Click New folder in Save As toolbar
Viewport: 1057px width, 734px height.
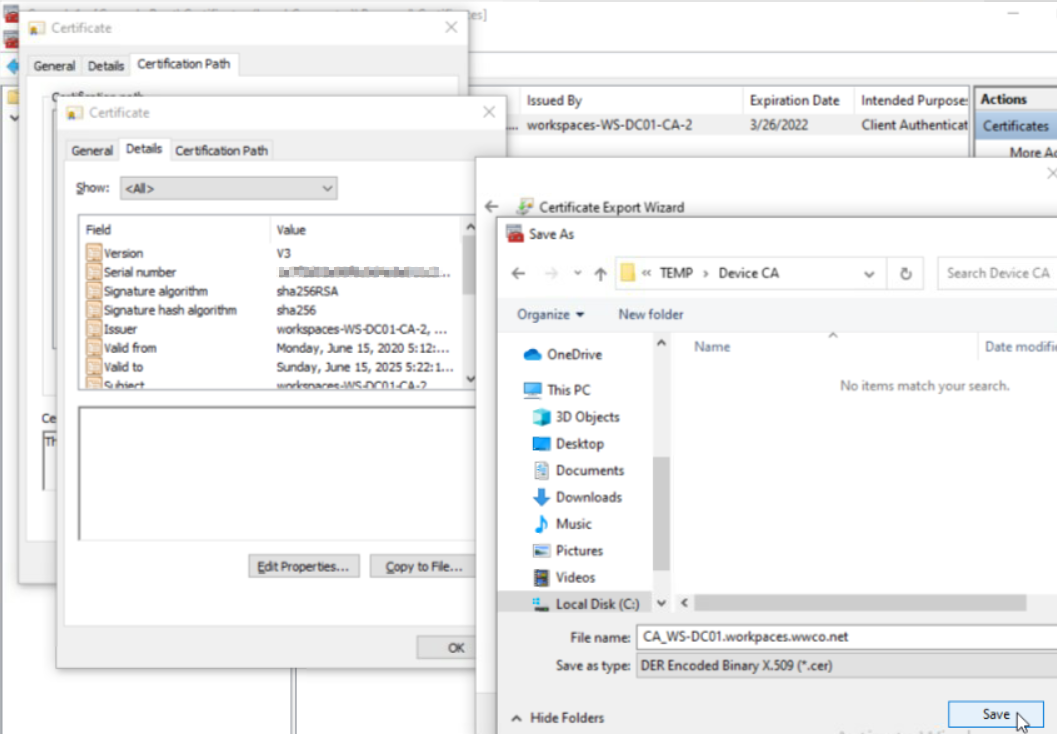coord(651,314)
